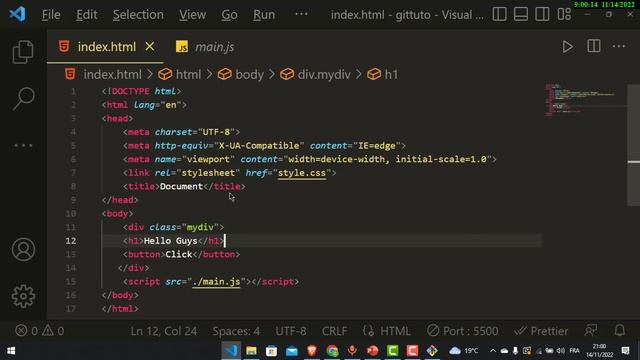
Task: Open red Camtasia recorder icon in taskbar
Action: (x=412, y=351)
